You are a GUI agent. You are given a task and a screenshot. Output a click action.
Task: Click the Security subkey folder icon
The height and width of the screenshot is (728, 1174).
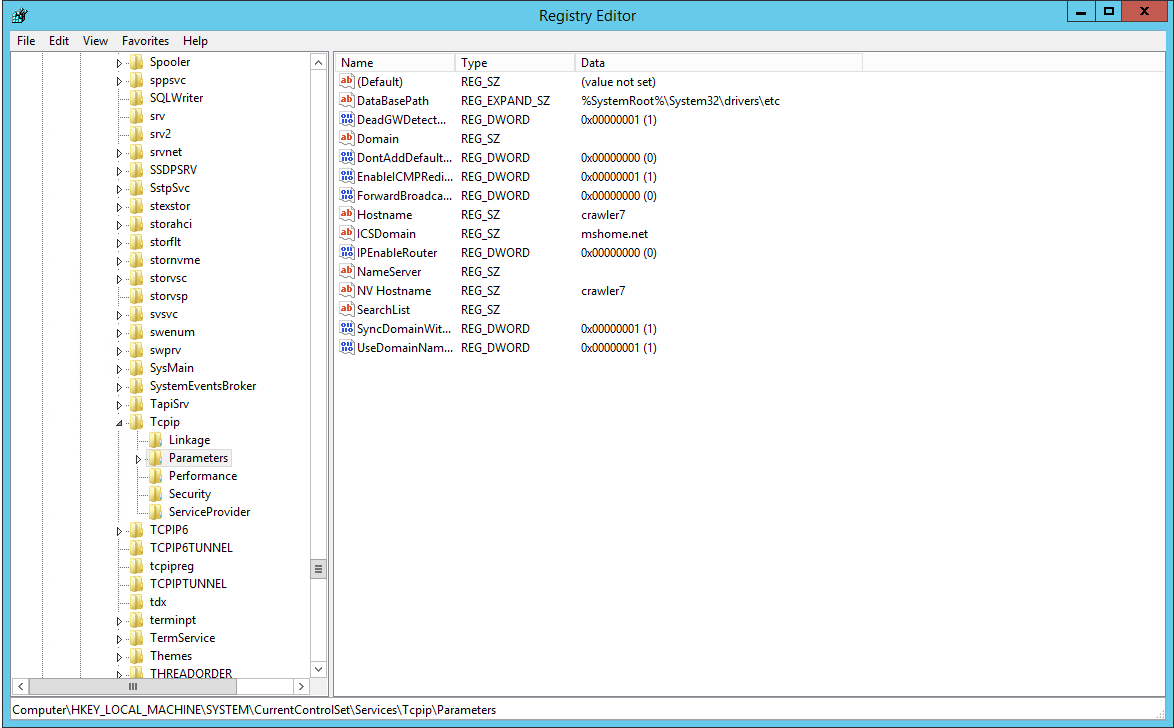(156, 494)
